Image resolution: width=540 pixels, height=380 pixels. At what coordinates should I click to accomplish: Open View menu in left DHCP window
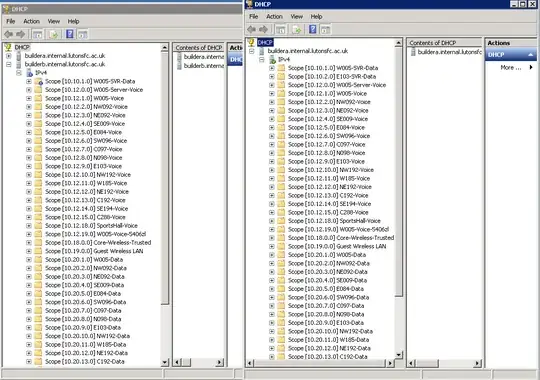[54, 21]
